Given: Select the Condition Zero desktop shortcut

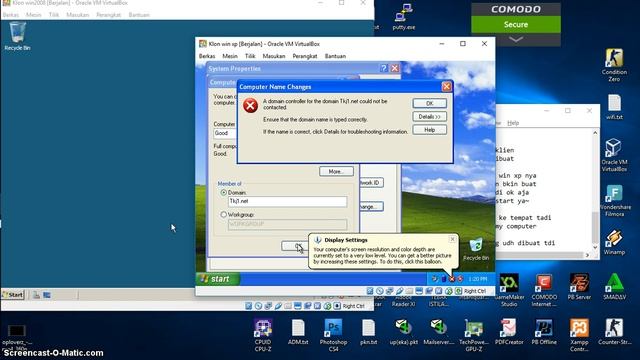Looking at the screenshot, I should pos(614,65).
